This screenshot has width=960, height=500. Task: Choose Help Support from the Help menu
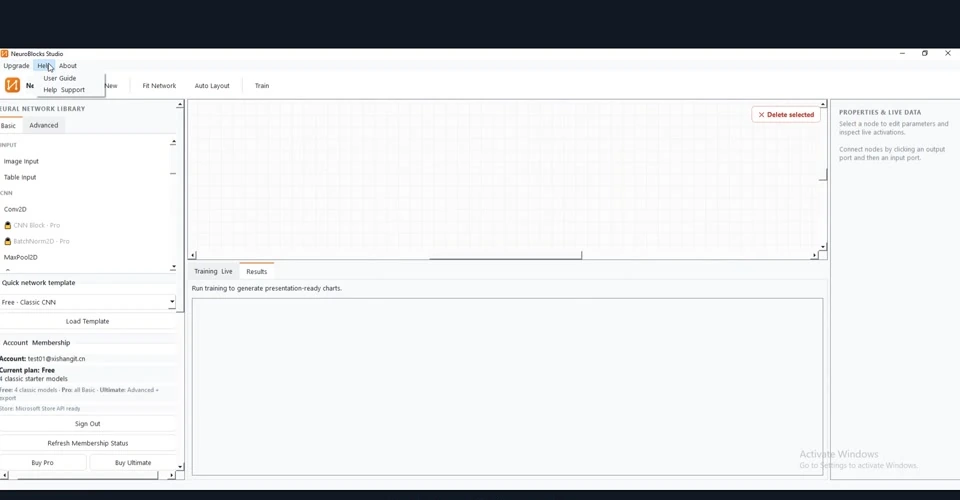pyautogui.click(x=64, y=90)
